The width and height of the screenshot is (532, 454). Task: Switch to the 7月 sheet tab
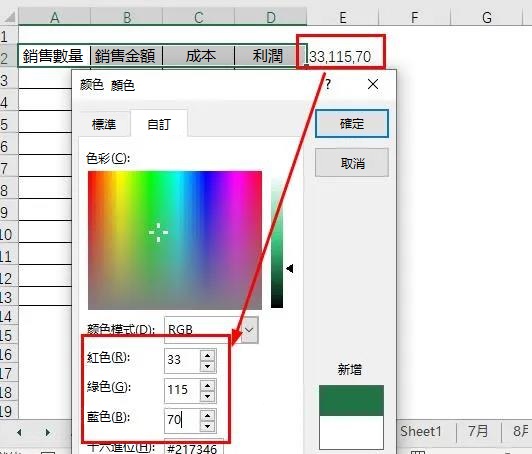click(x=478, y=431)
